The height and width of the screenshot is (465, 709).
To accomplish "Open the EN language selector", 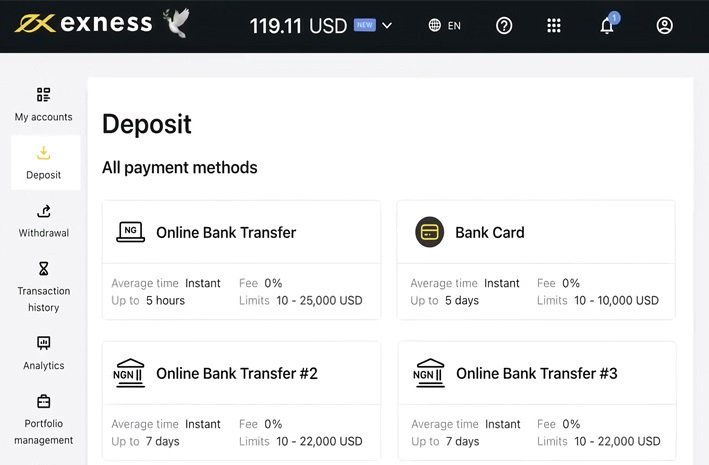I will [x=454, y=26].
